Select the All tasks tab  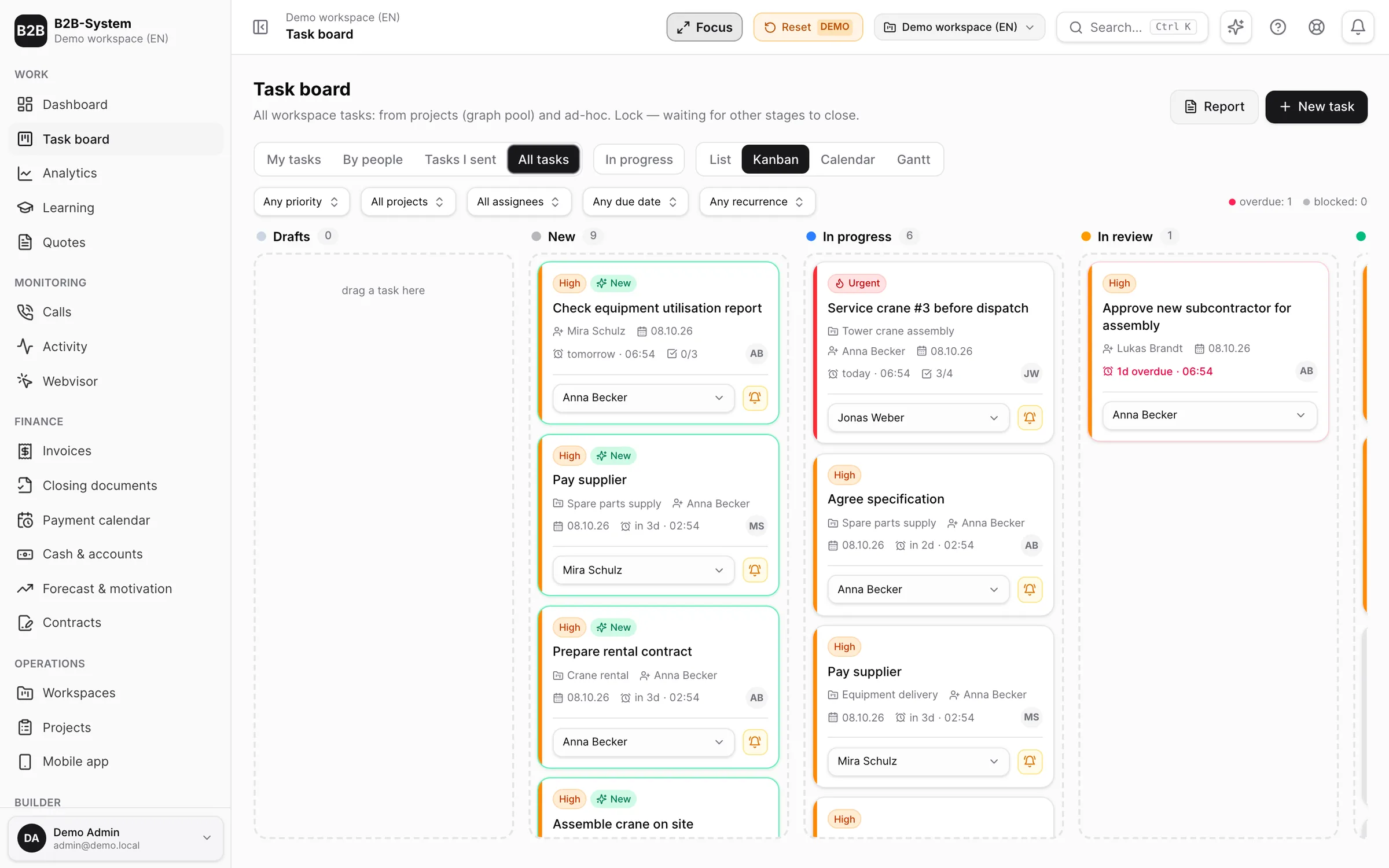click(543, 159)
